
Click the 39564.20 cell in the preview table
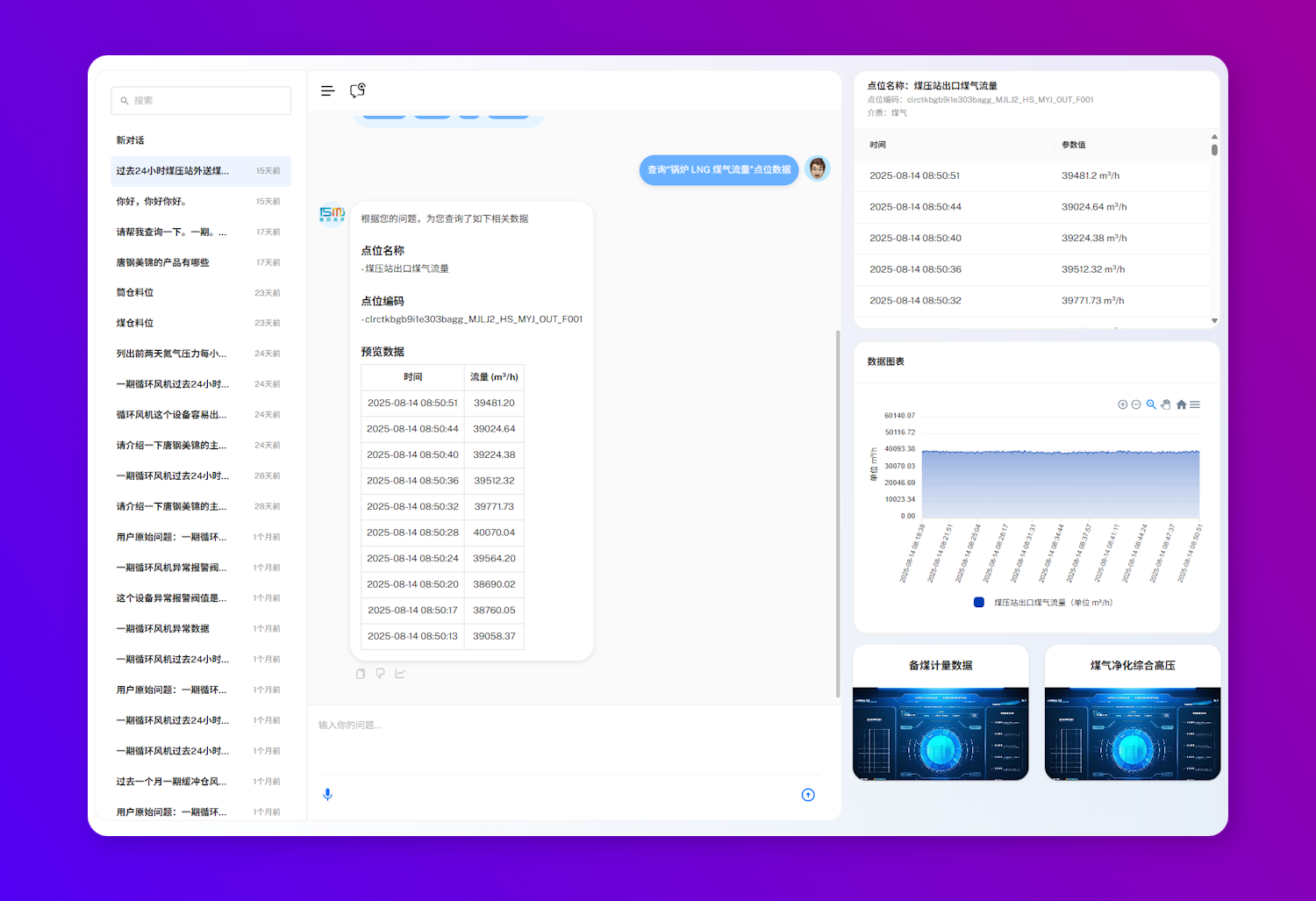(494, 558)
